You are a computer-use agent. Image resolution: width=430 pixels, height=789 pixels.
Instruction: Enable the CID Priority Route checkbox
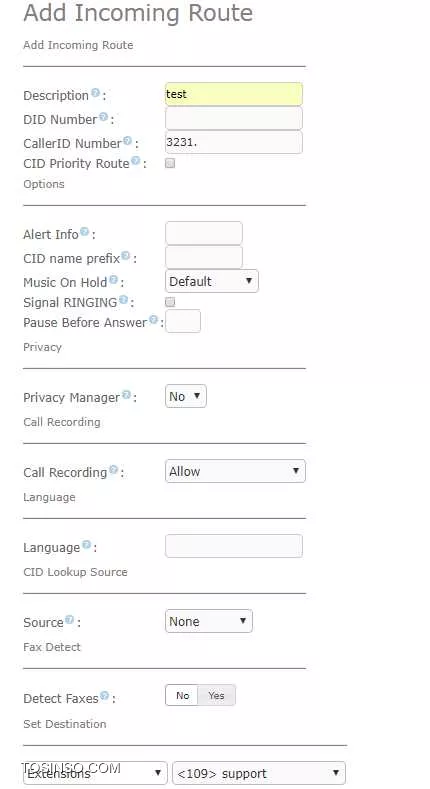pyautogui.click(x=170, y=163)
